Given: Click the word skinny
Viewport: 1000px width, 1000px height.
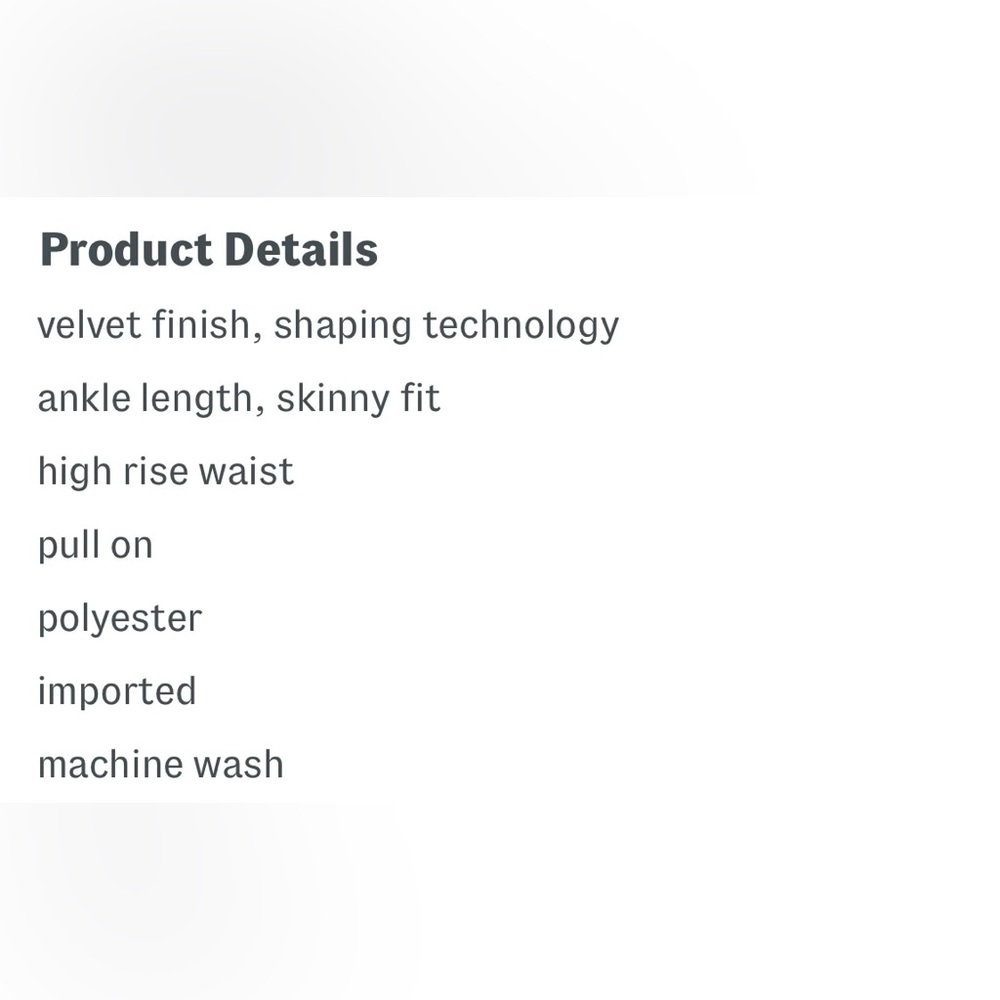Looking at the screenshot, I should 333,400.
